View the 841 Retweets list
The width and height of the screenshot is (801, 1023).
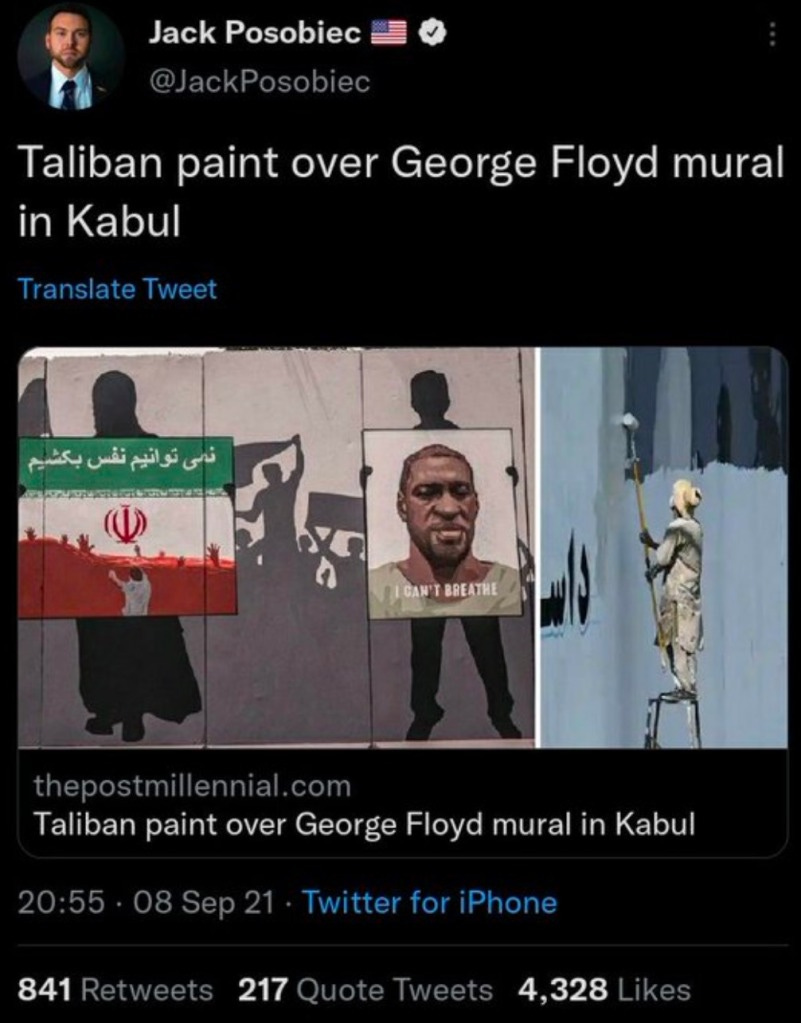pos(115,990)
